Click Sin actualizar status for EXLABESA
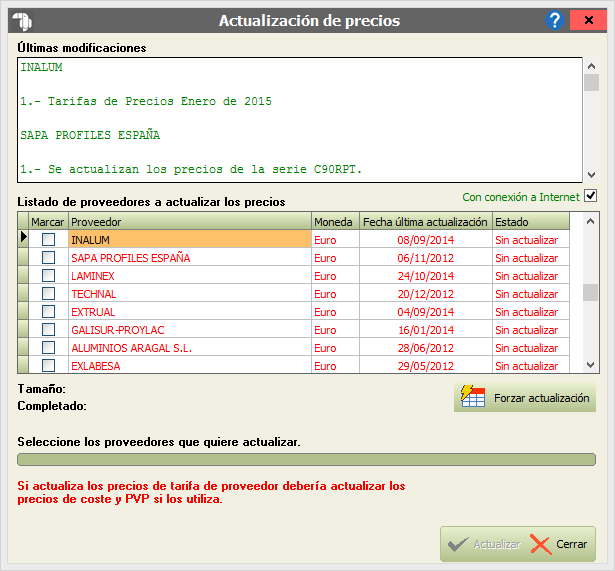 click(x=531, y=365)
